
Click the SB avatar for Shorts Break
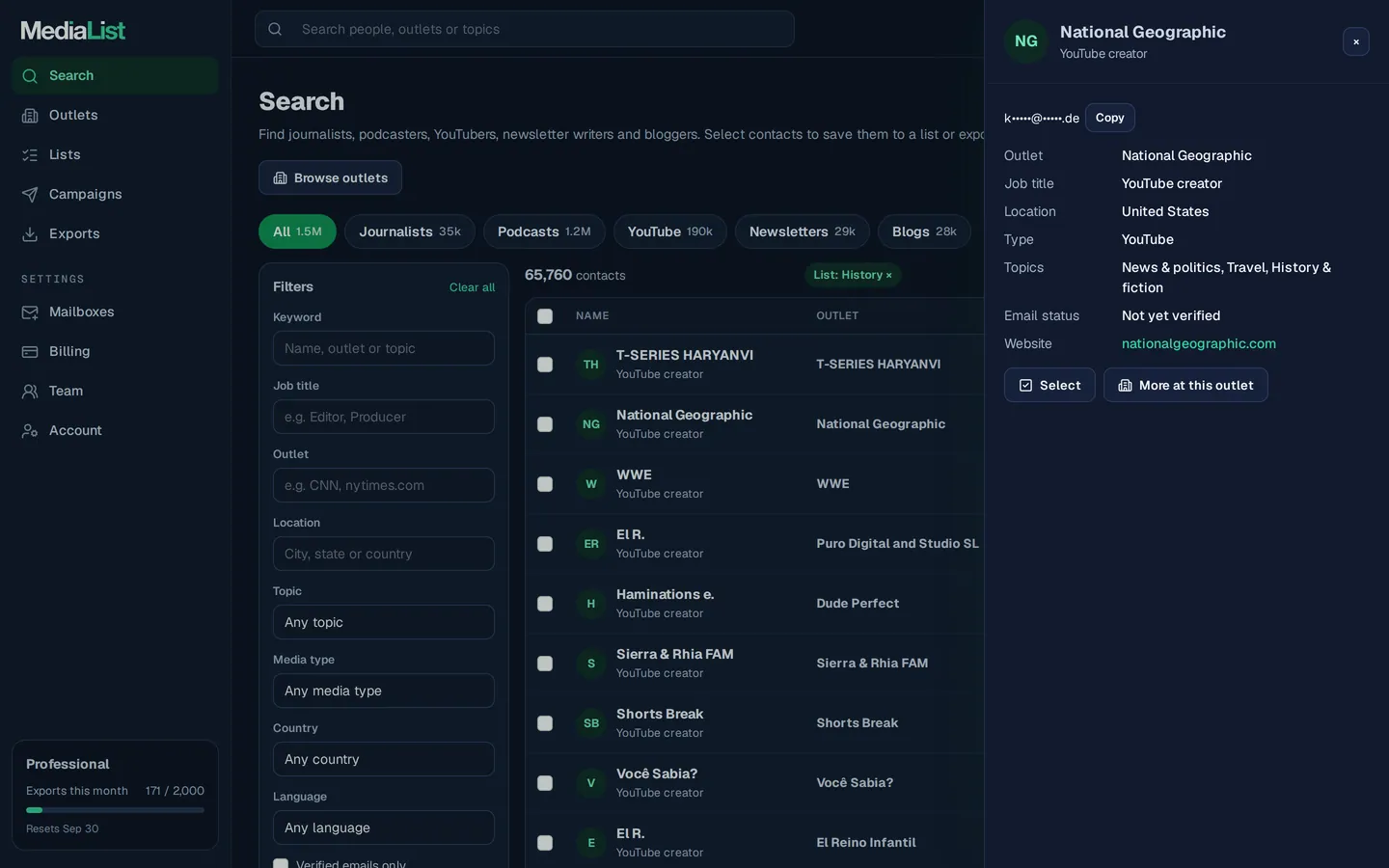(x=591, y=723)
